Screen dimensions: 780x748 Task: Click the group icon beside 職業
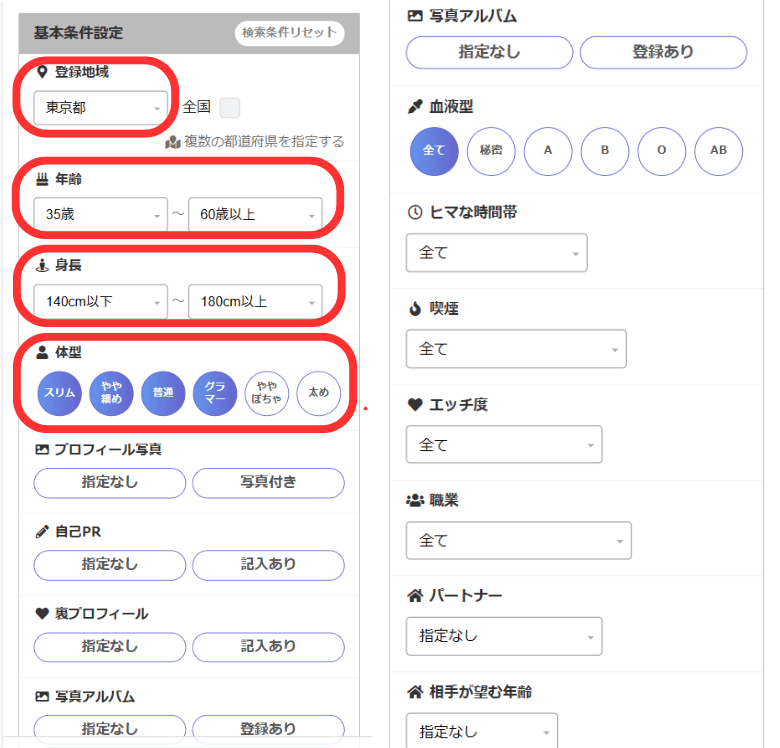click(415, 500)
